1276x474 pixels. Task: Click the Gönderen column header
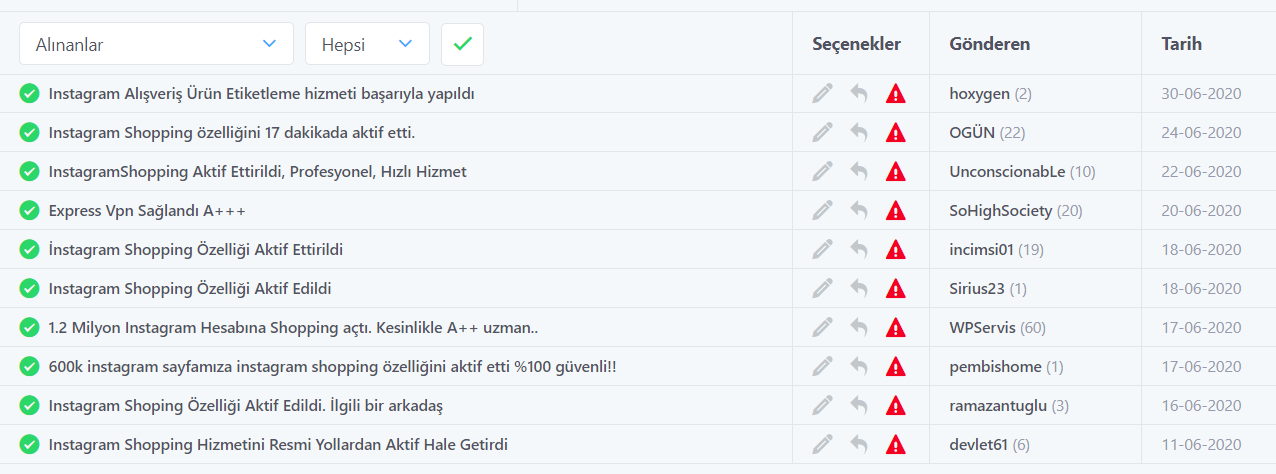click(990, 44)
